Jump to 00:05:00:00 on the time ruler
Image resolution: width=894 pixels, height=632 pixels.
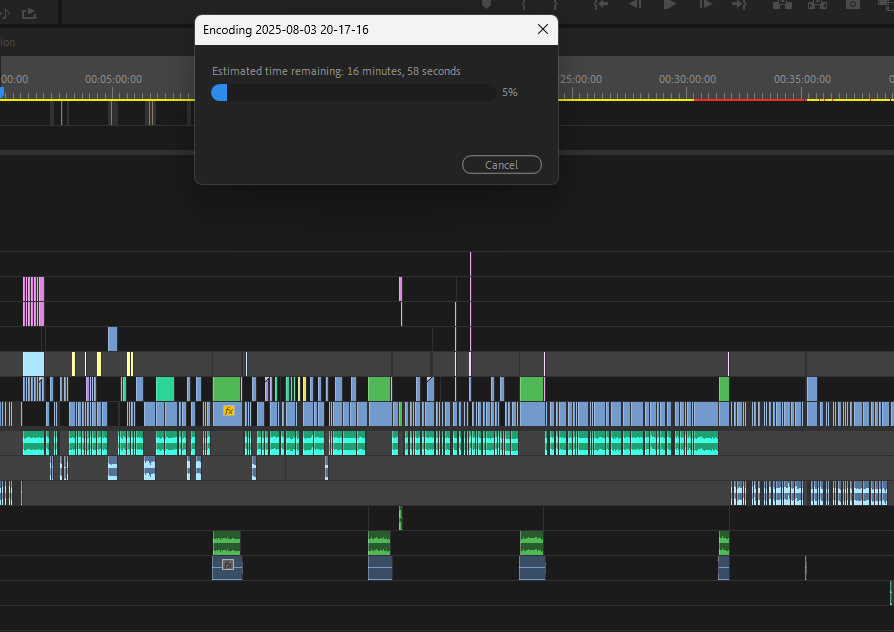tap(113, 80)
